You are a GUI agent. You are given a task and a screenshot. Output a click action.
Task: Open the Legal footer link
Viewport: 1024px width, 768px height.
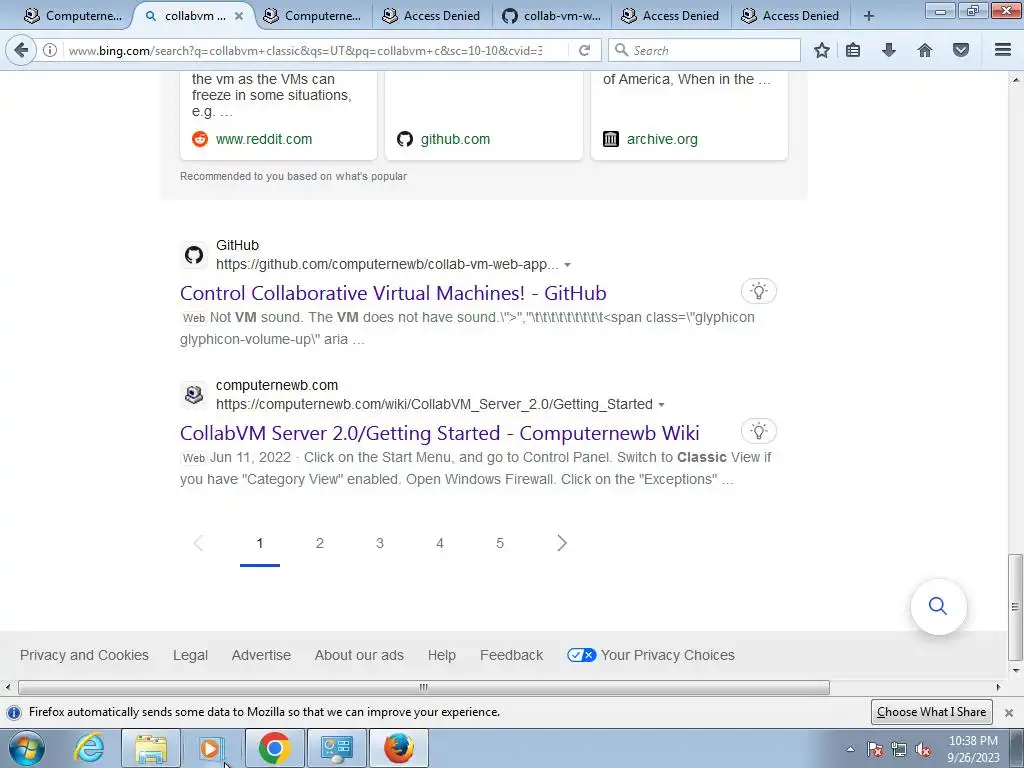tap(190, 655)
